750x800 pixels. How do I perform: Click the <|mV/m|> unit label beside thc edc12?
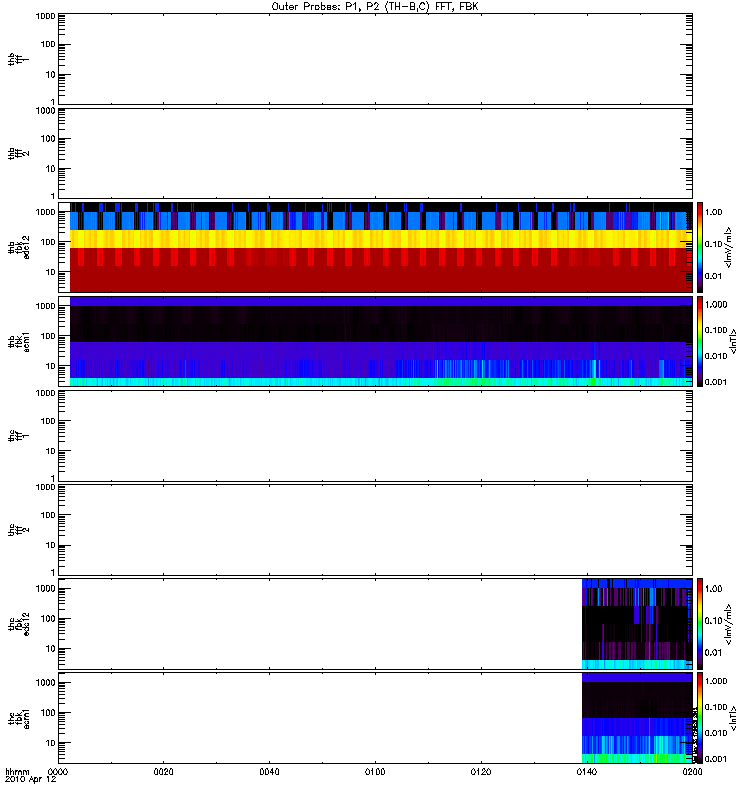coord(729,624)
